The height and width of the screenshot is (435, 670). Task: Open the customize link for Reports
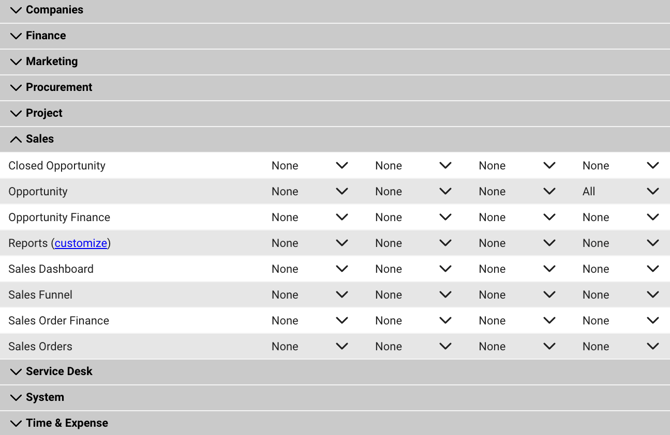click(81, 243)
